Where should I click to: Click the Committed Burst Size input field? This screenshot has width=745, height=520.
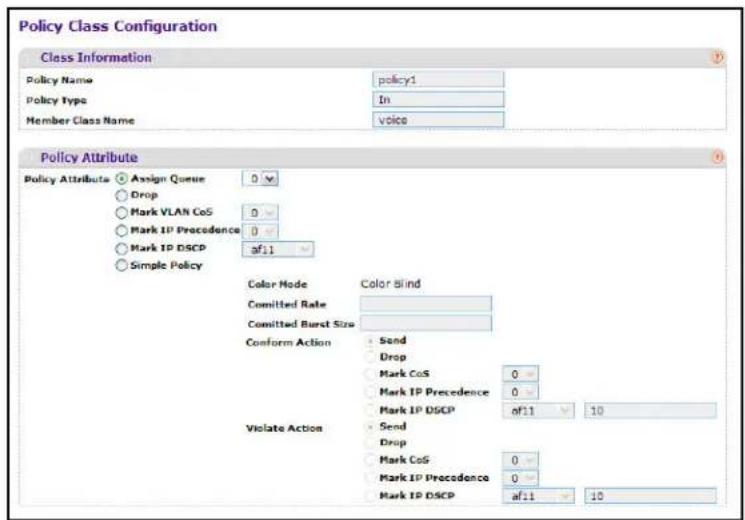pos(426,324)
